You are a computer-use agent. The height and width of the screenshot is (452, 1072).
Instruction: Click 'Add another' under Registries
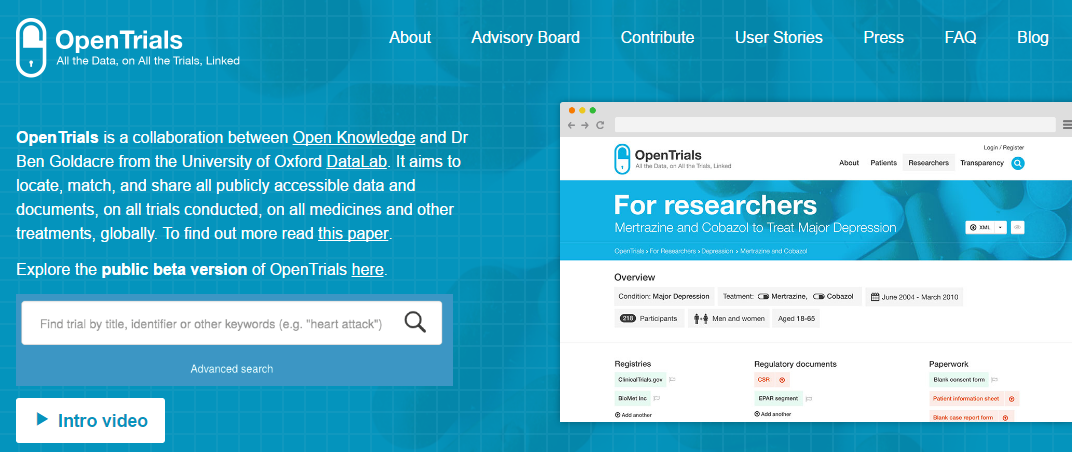click(x=633, y=415)
